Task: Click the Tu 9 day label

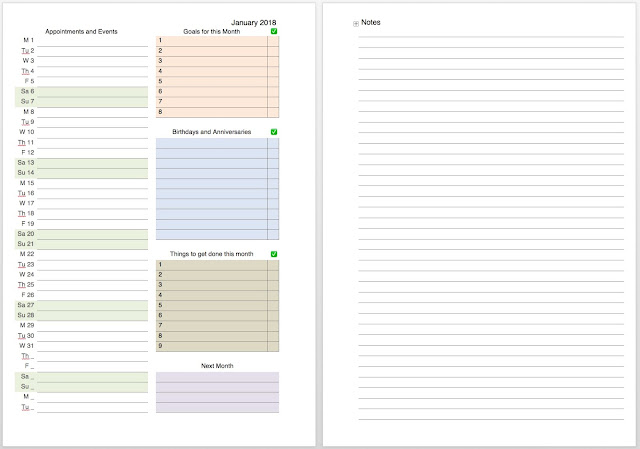Action: [x=28, y=122]
